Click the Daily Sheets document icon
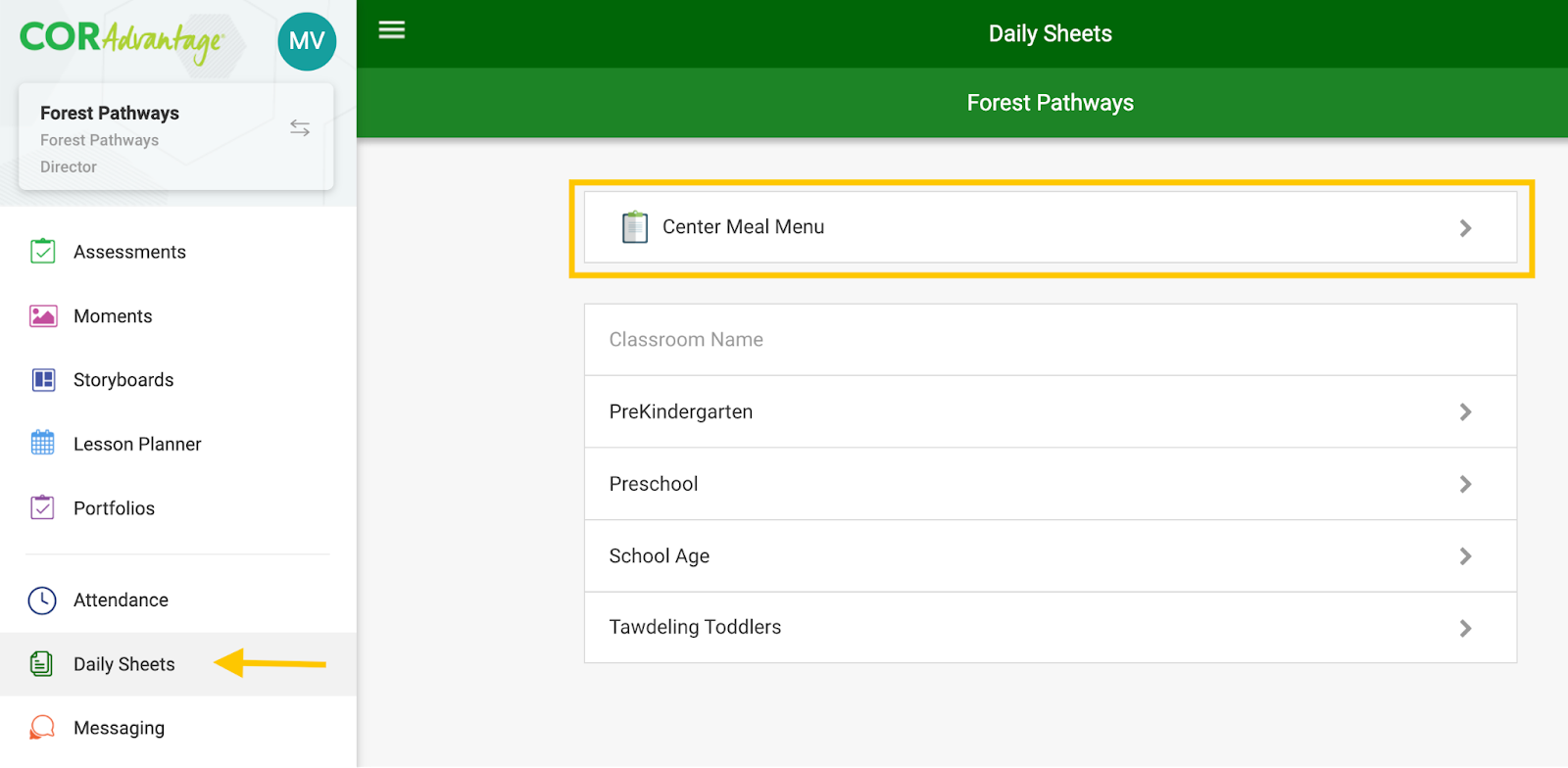The height and width of the screenshot is (768, 1568). pos(41,664)
